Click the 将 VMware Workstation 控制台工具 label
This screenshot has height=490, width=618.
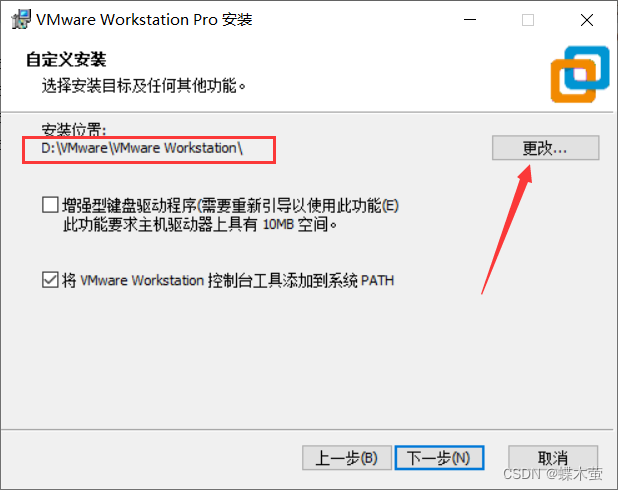pos(228,280)
